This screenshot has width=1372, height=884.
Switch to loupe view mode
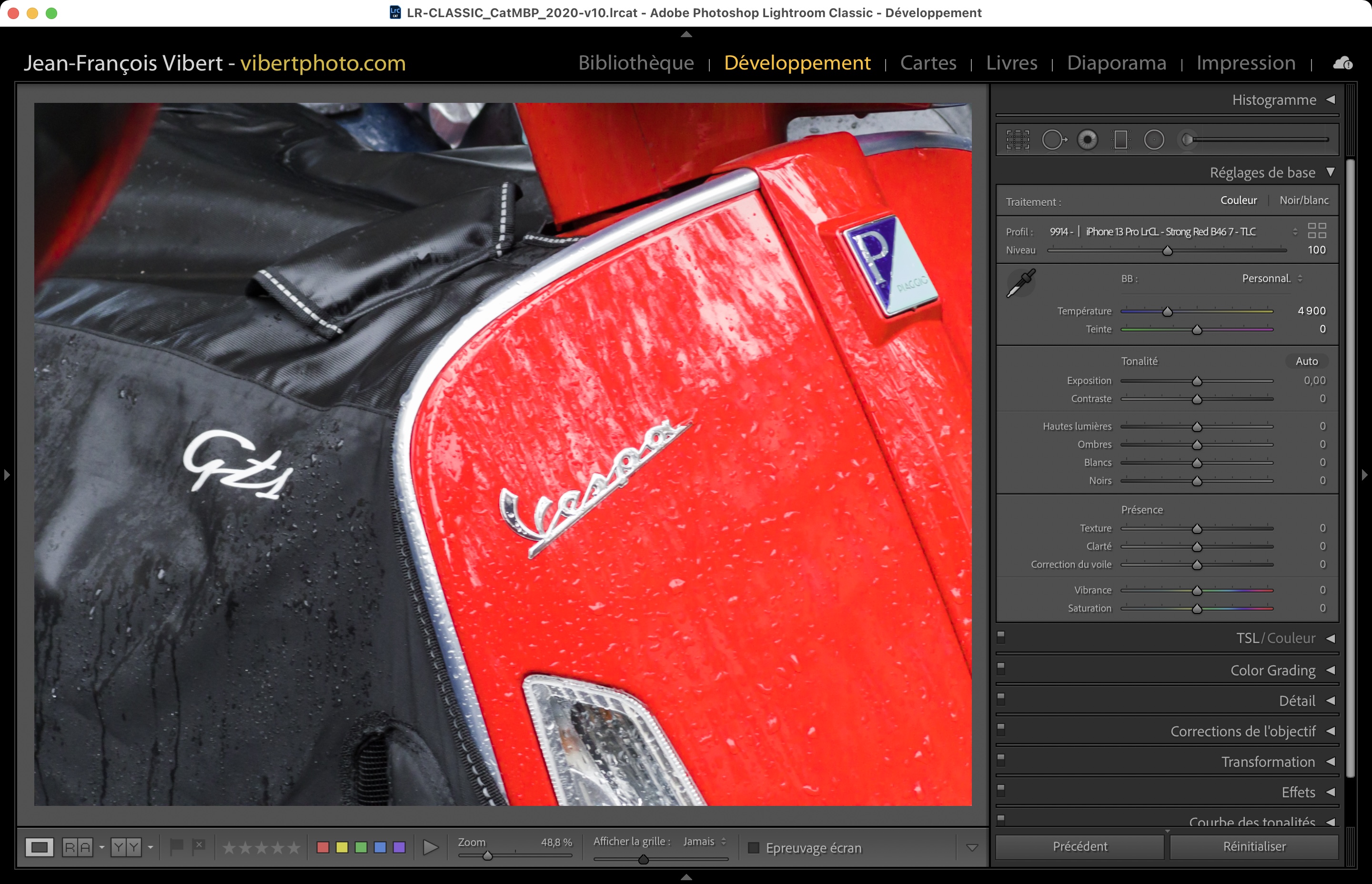tap(40, 847)
